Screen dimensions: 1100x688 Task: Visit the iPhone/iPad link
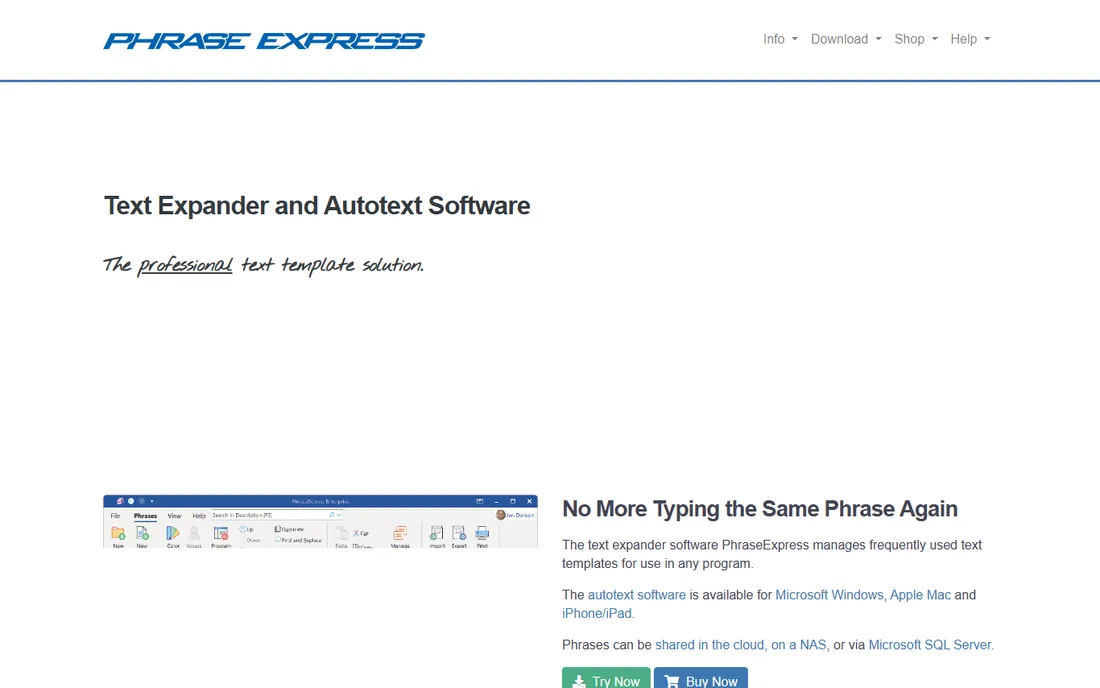coord(596,613)
